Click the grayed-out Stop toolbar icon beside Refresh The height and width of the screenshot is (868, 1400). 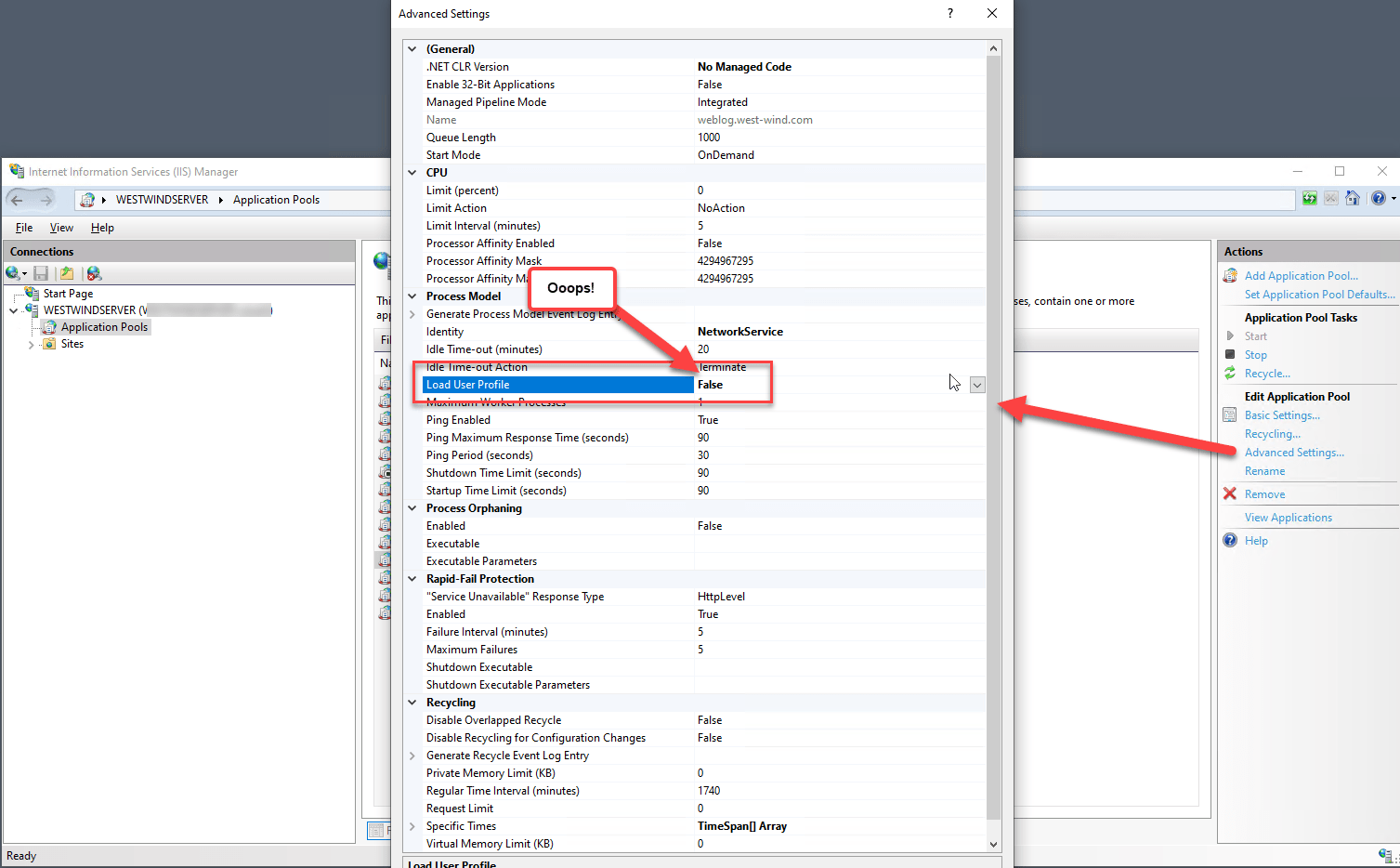coord(1331,198)
